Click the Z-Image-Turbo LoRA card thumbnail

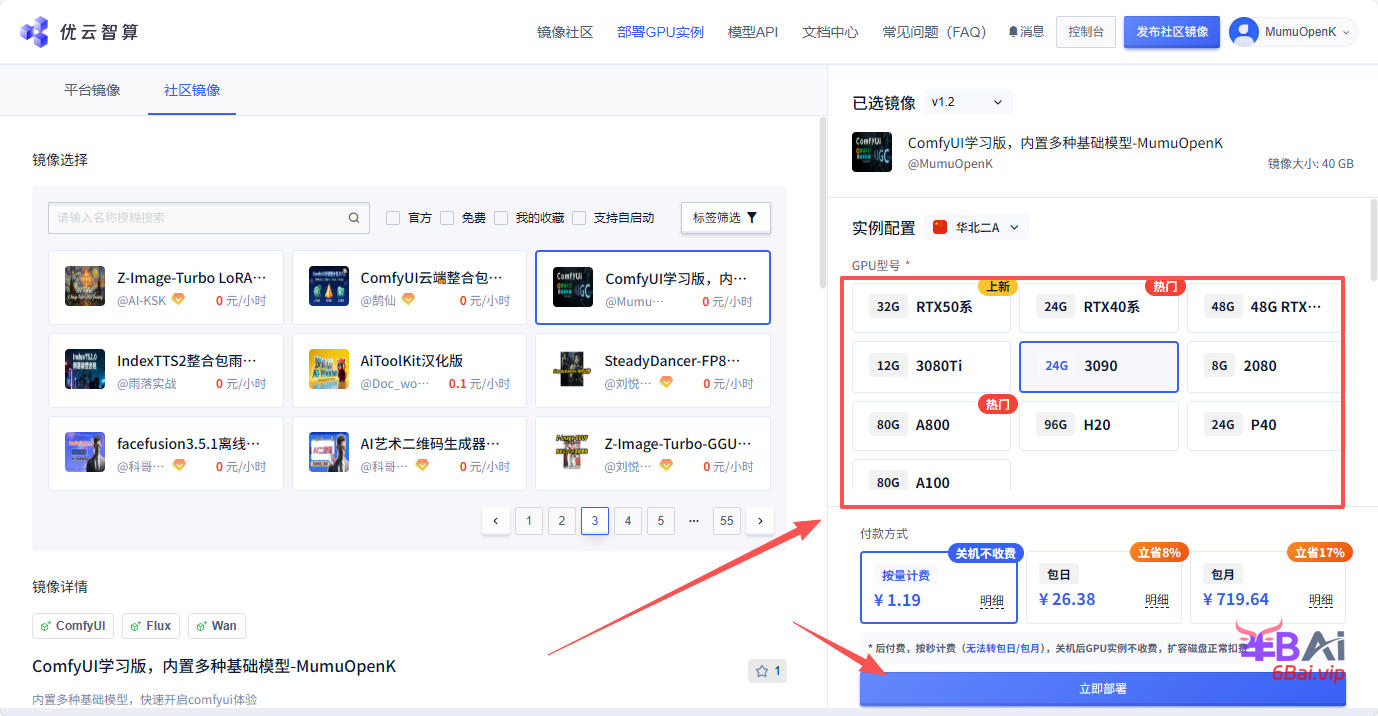[x=85, y=287]
